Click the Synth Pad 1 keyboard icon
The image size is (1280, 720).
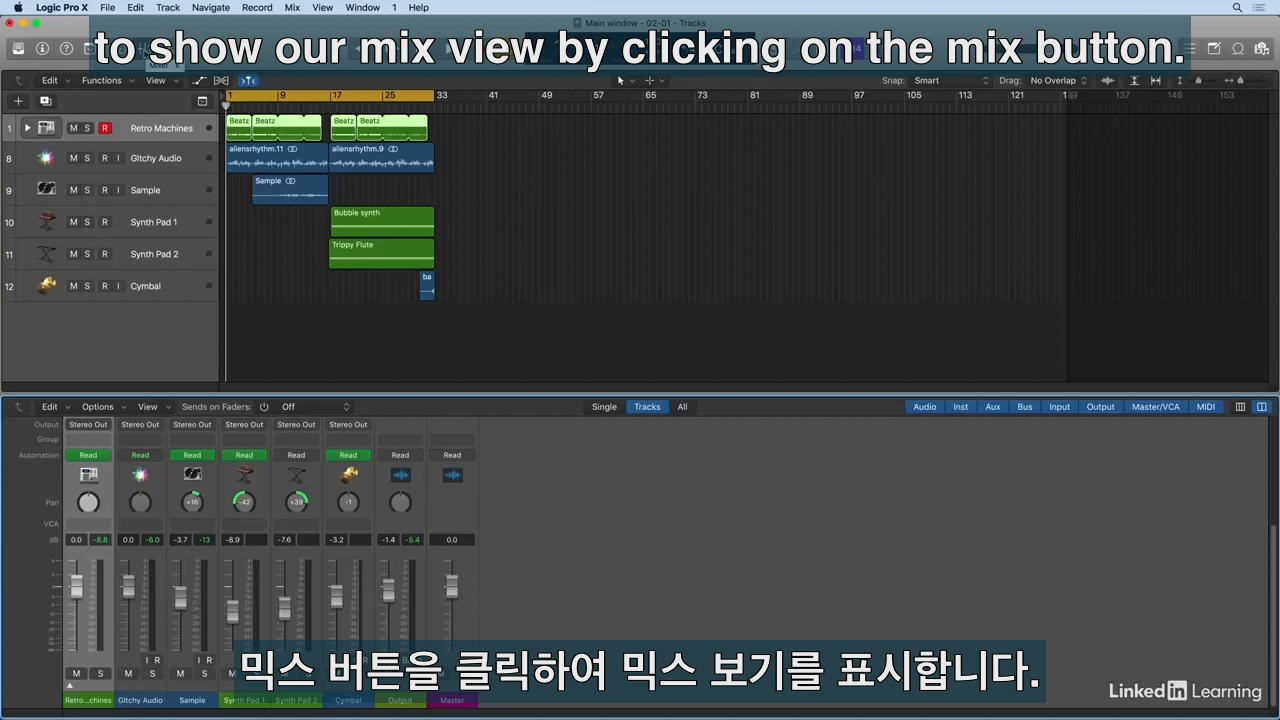[46, 222]
